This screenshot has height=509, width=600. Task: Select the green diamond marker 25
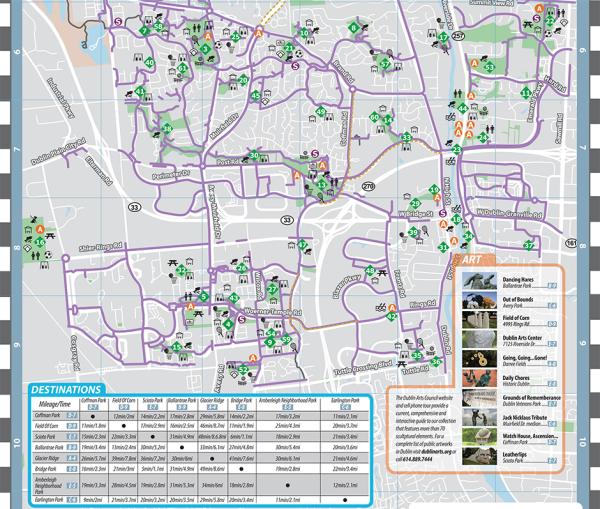pos(236,37)
